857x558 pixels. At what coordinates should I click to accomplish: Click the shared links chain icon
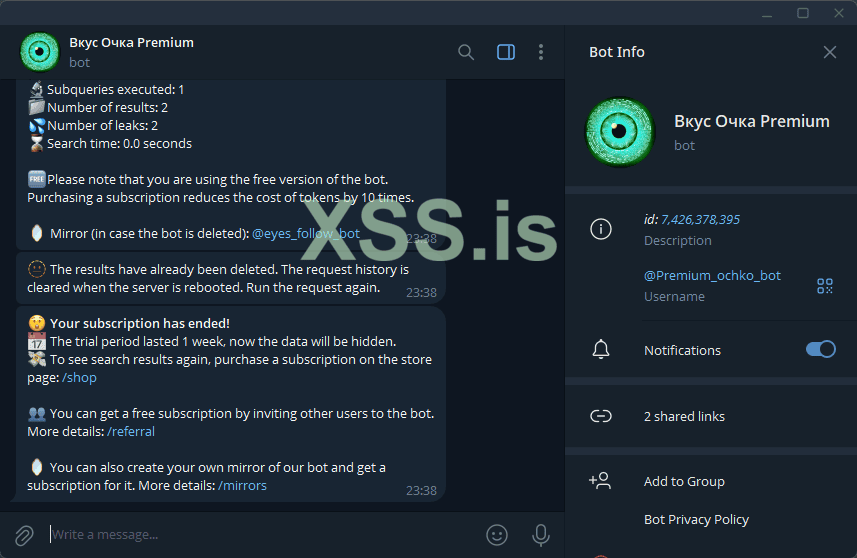[x=601, y=416]
